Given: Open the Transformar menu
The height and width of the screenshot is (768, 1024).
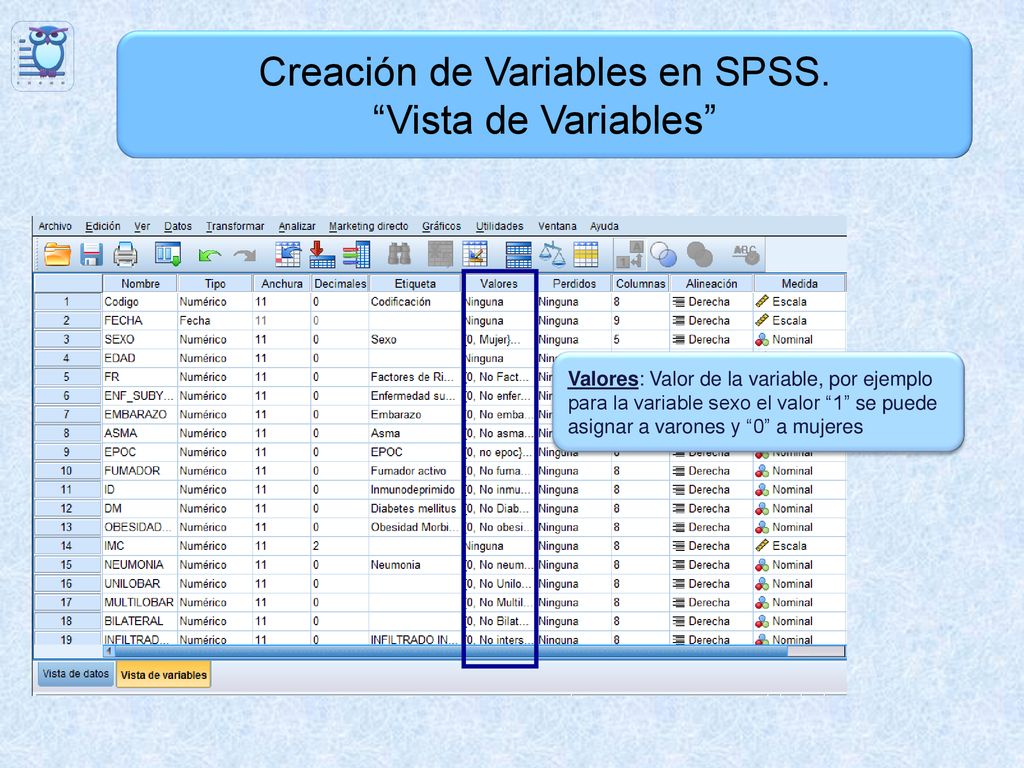Looking at the screenshot, I should (235, 226).
